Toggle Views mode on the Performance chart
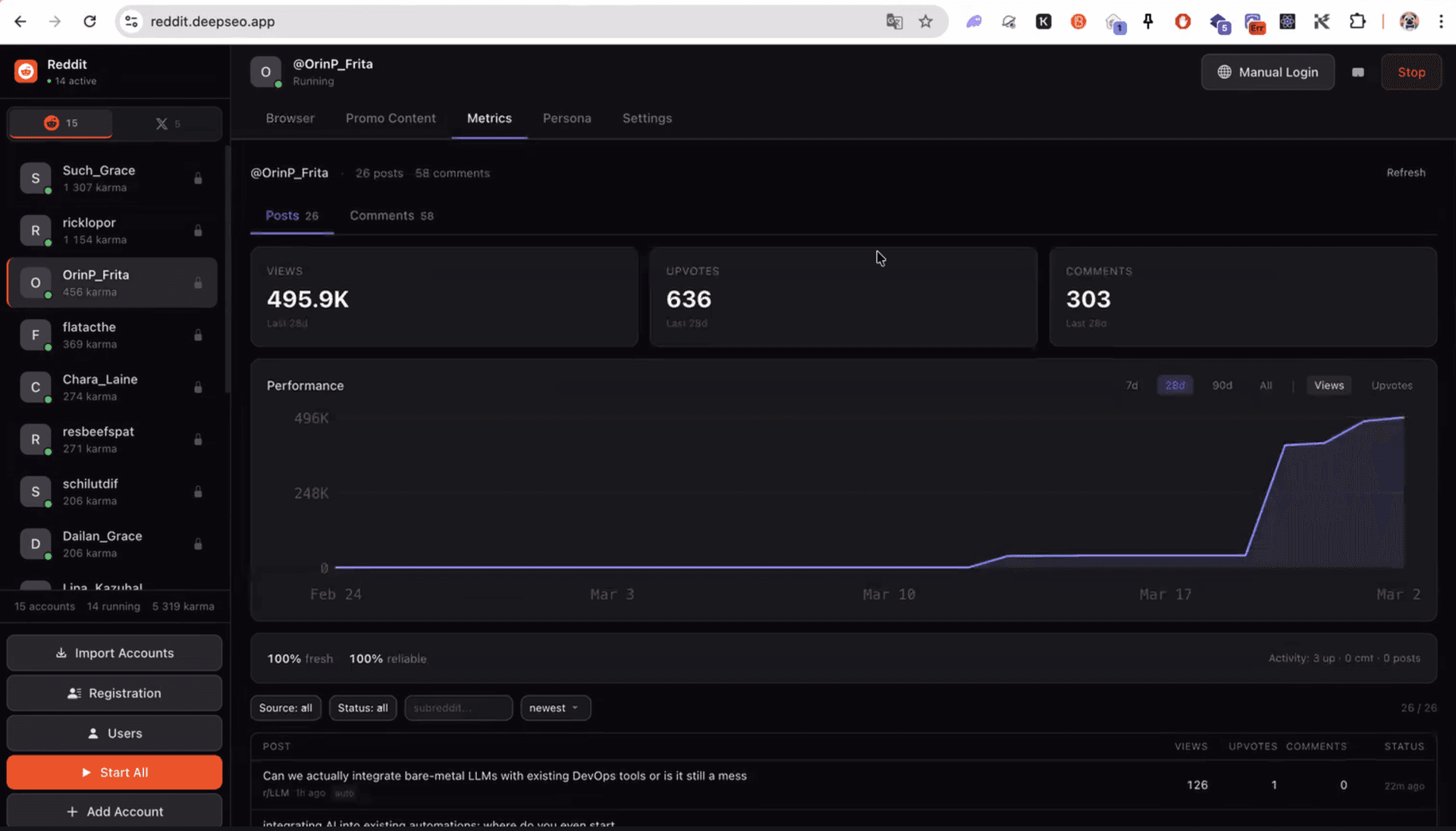 (x=1328, y=384)
